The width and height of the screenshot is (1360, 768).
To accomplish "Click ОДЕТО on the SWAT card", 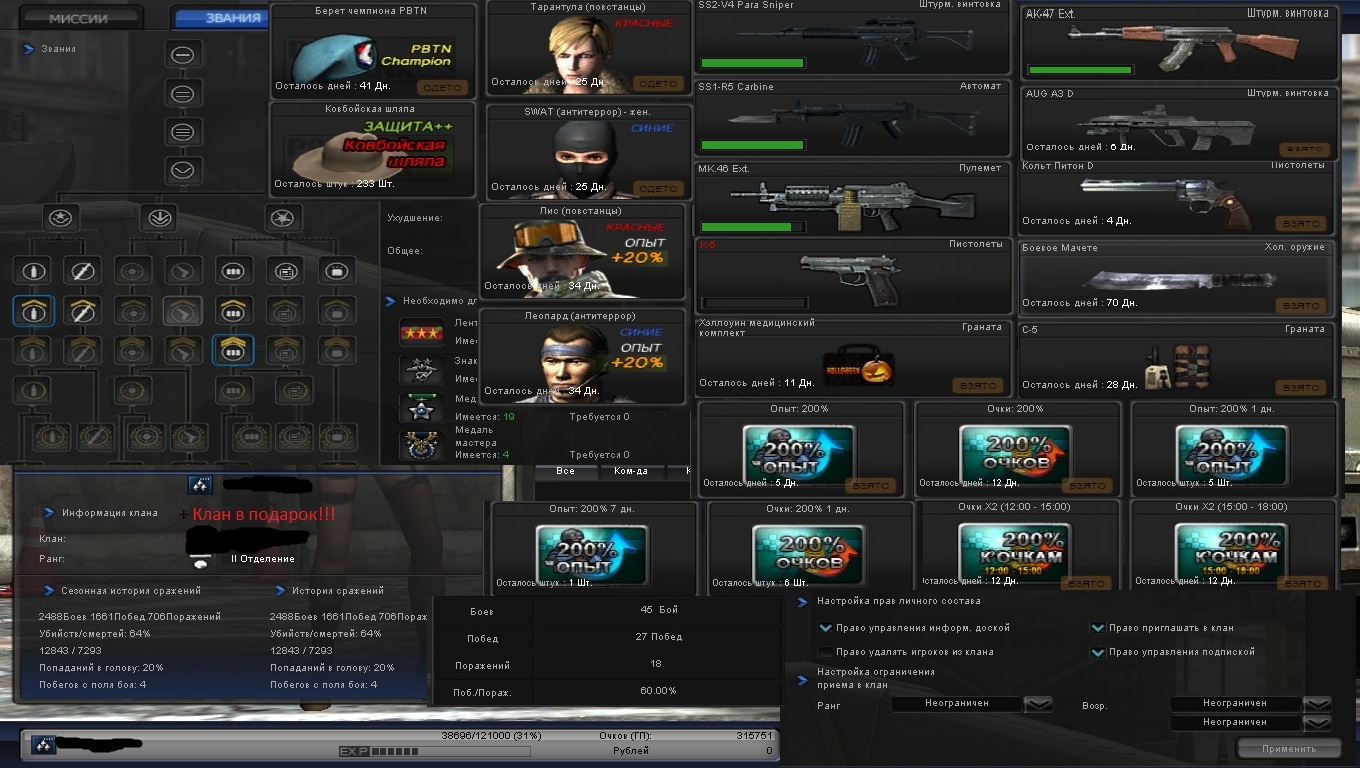I will click(657, 188).
